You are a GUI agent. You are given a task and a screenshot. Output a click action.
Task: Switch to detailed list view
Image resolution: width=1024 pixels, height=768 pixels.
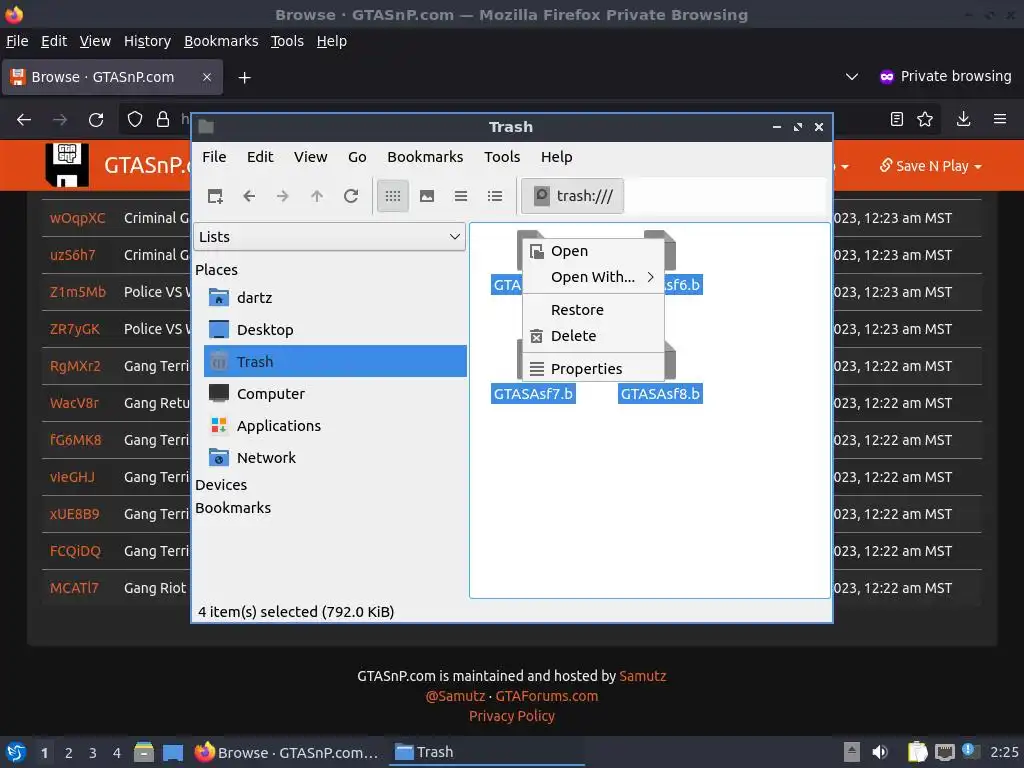(x=495, y=196)
